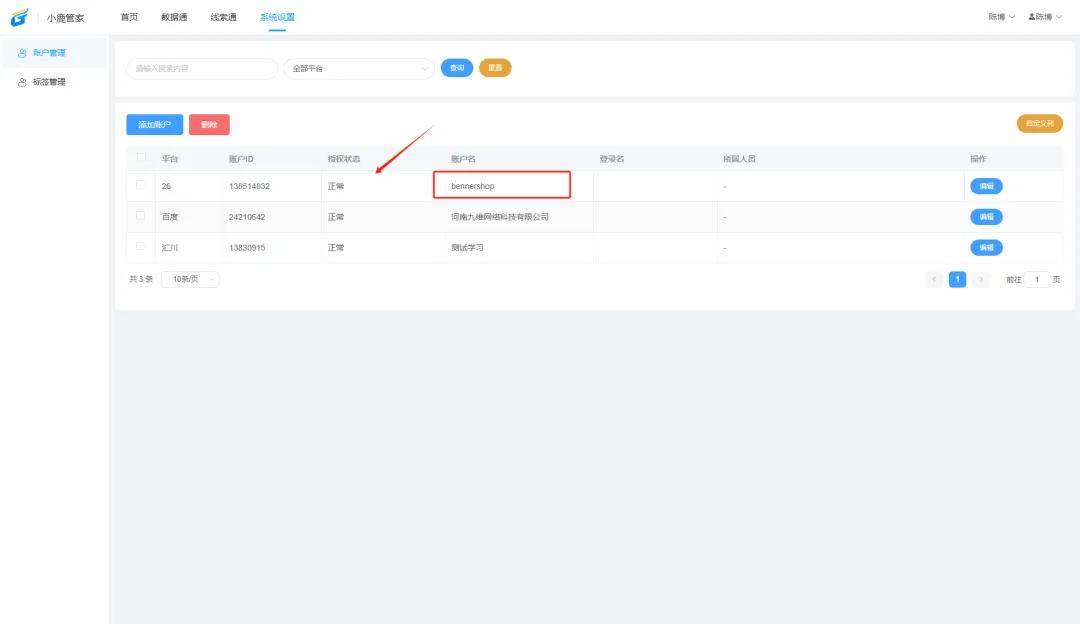Tick the select-all checkbox in table header
This screenshot has height=624, width=1080.
click(141, 158)
